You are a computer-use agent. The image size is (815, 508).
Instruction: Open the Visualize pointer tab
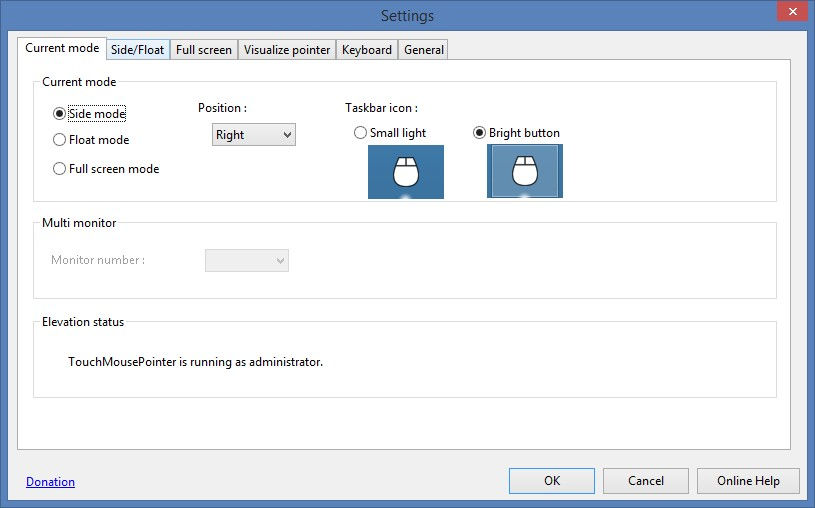(287, 50)
